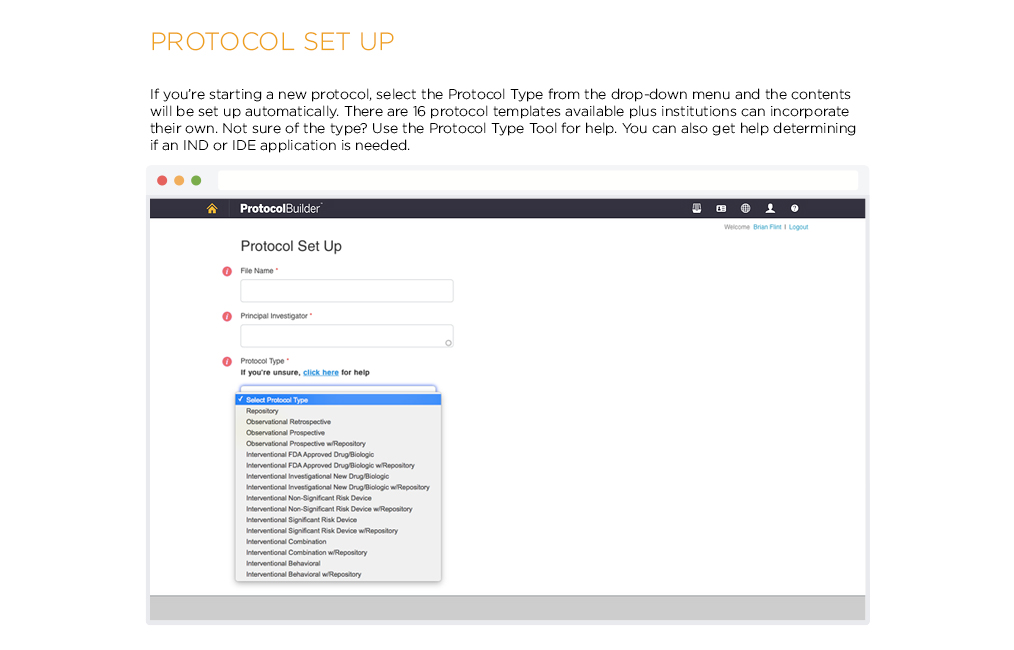Select Observational Prospective w/Repository entry

coord(305,444)
